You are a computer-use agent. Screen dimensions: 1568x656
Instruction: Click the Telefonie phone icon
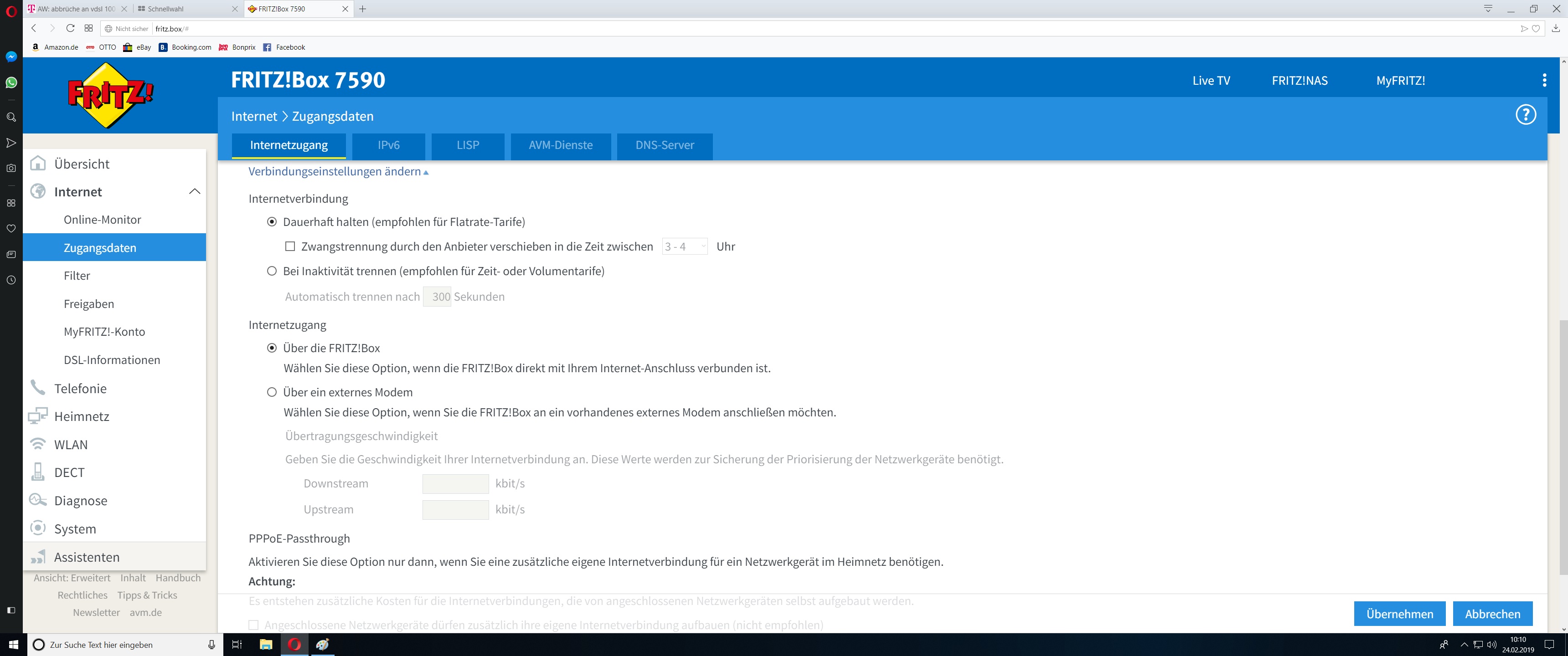point(38,388)
